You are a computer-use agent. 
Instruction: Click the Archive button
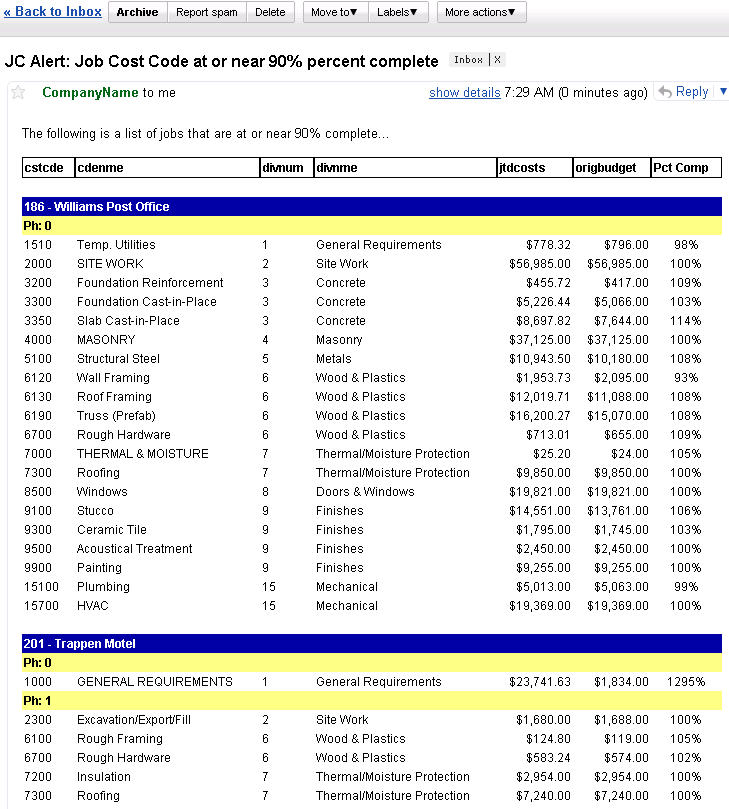coord(136,12)
